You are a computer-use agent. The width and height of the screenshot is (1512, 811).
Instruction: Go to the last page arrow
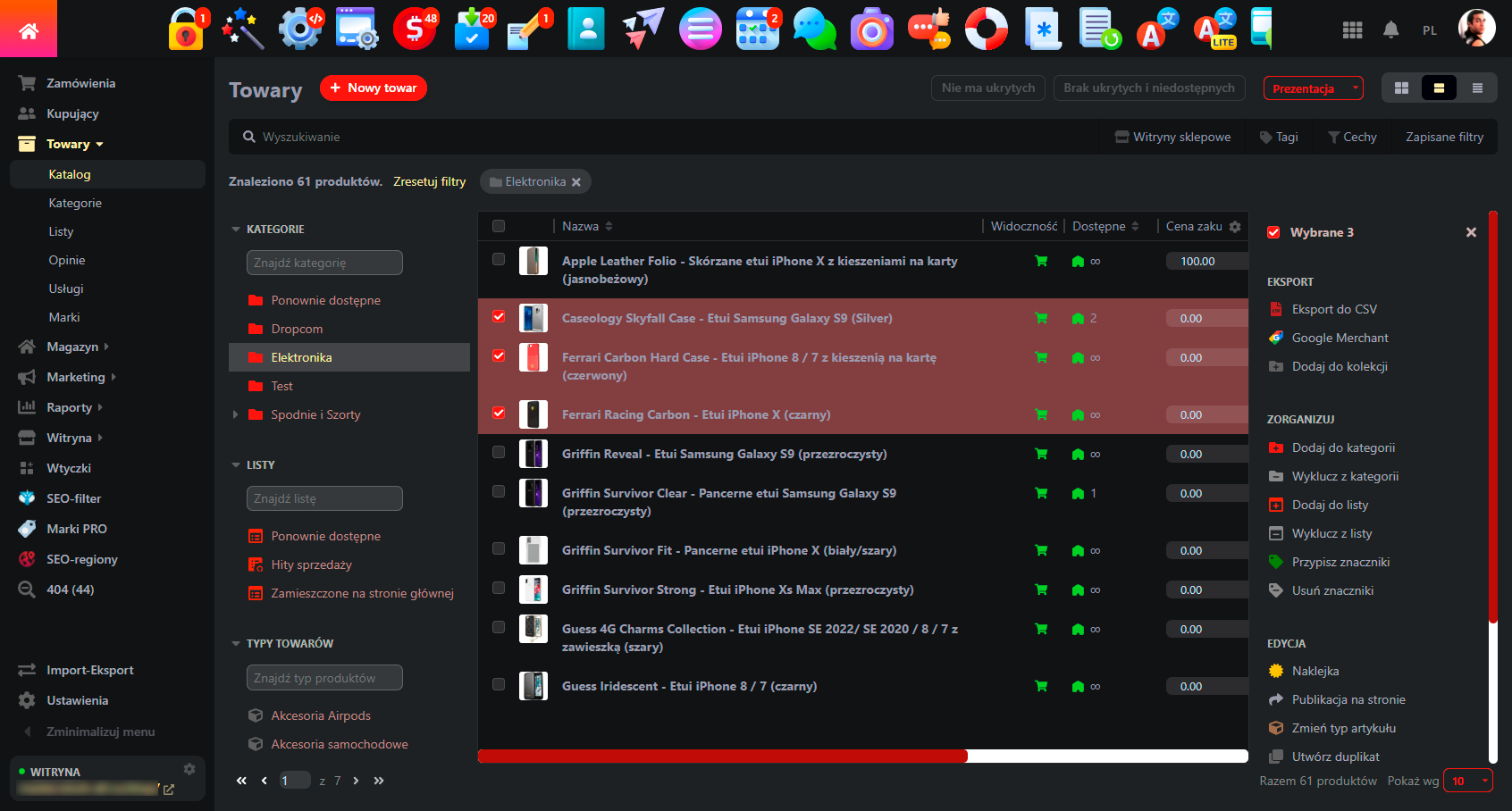(379, 781)
